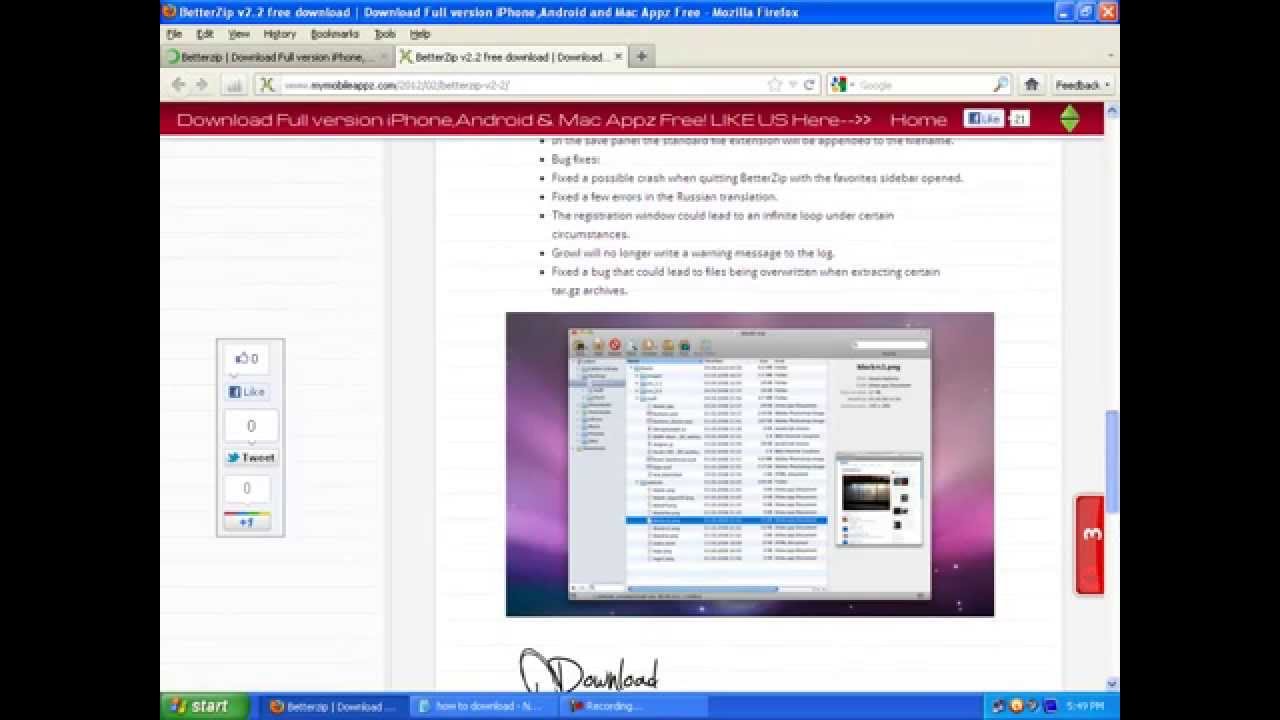Click the taskbar clock showing 5:49 PM

pyautogui.click(x=1085, y=706)
